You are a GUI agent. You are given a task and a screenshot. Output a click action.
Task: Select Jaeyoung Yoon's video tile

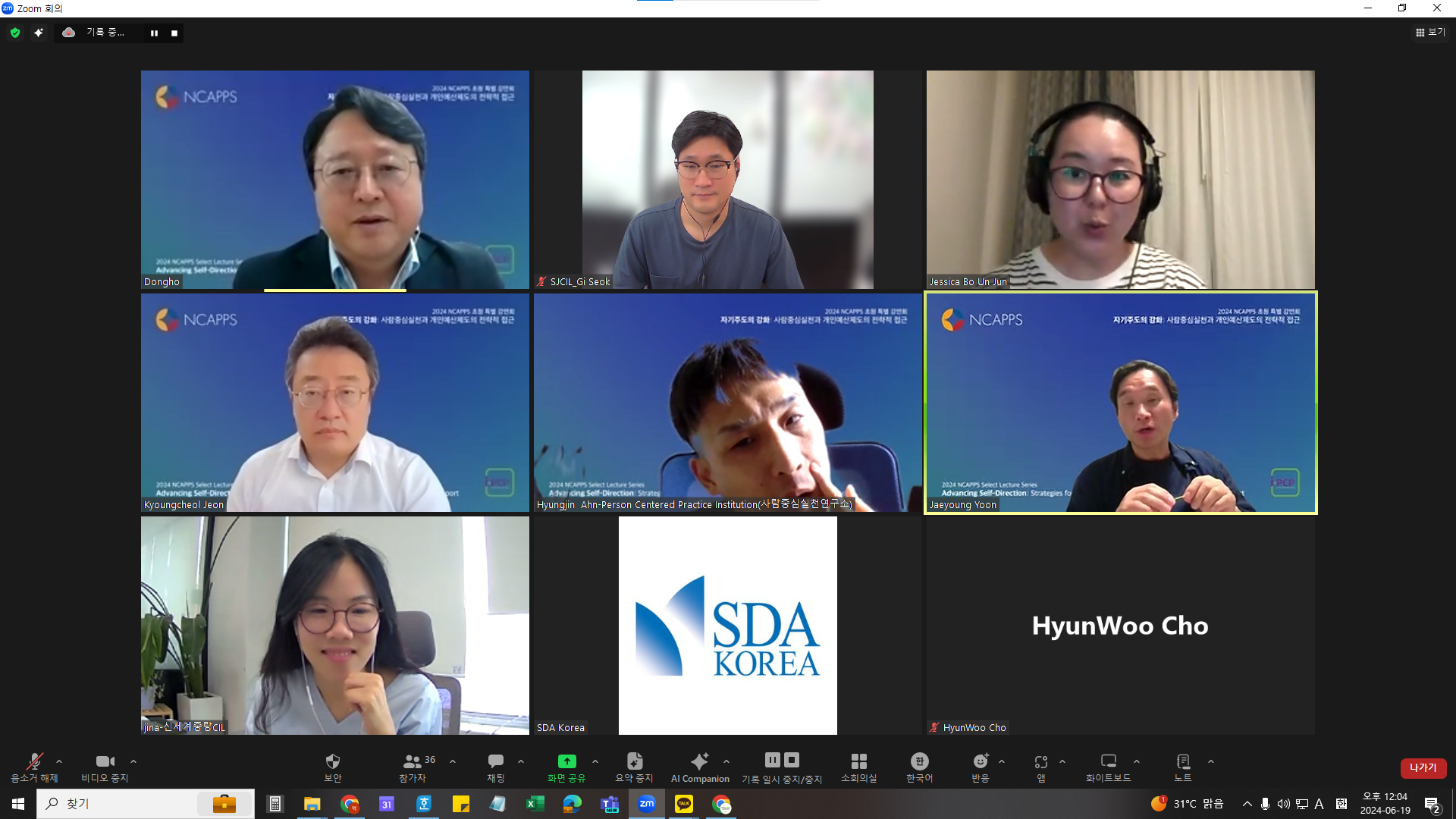1120,403
